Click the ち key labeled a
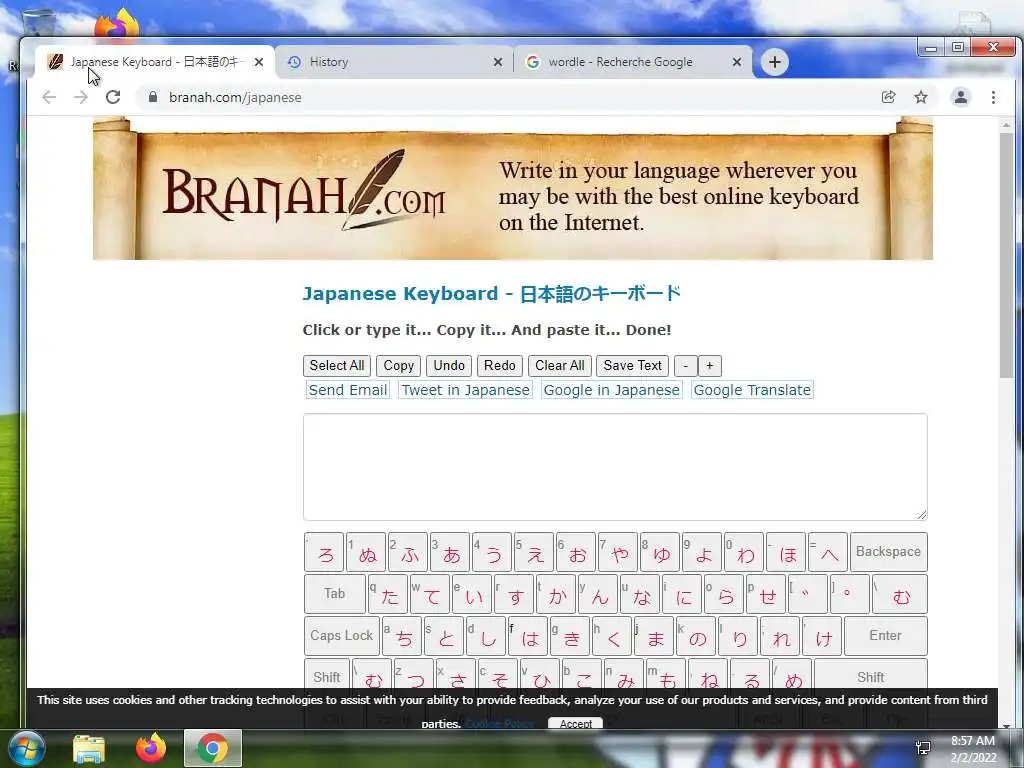The width and height of the screenshot is (1024, 768). 402,635
